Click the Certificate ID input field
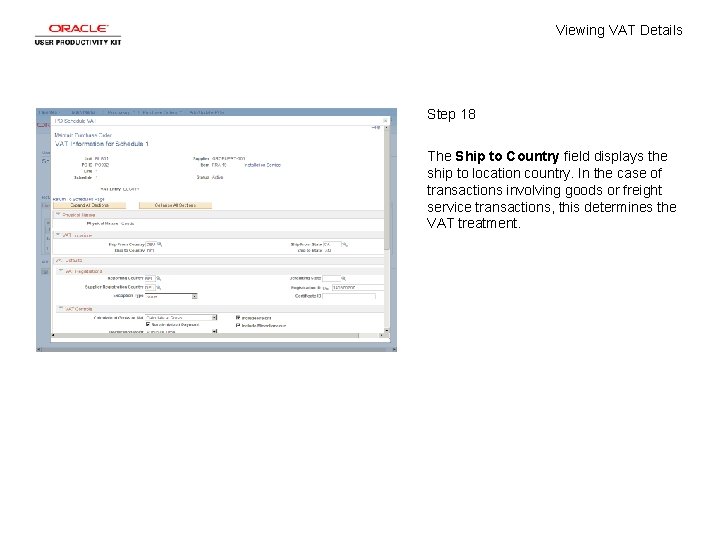The image size is (720, 540). tap(349, 296)
